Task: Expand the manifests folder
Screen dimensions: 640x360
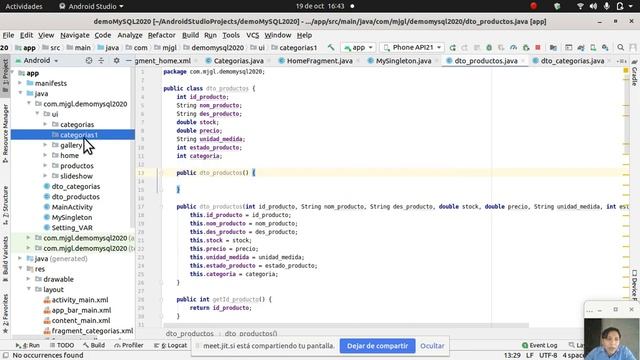Action: coord(20,83)
